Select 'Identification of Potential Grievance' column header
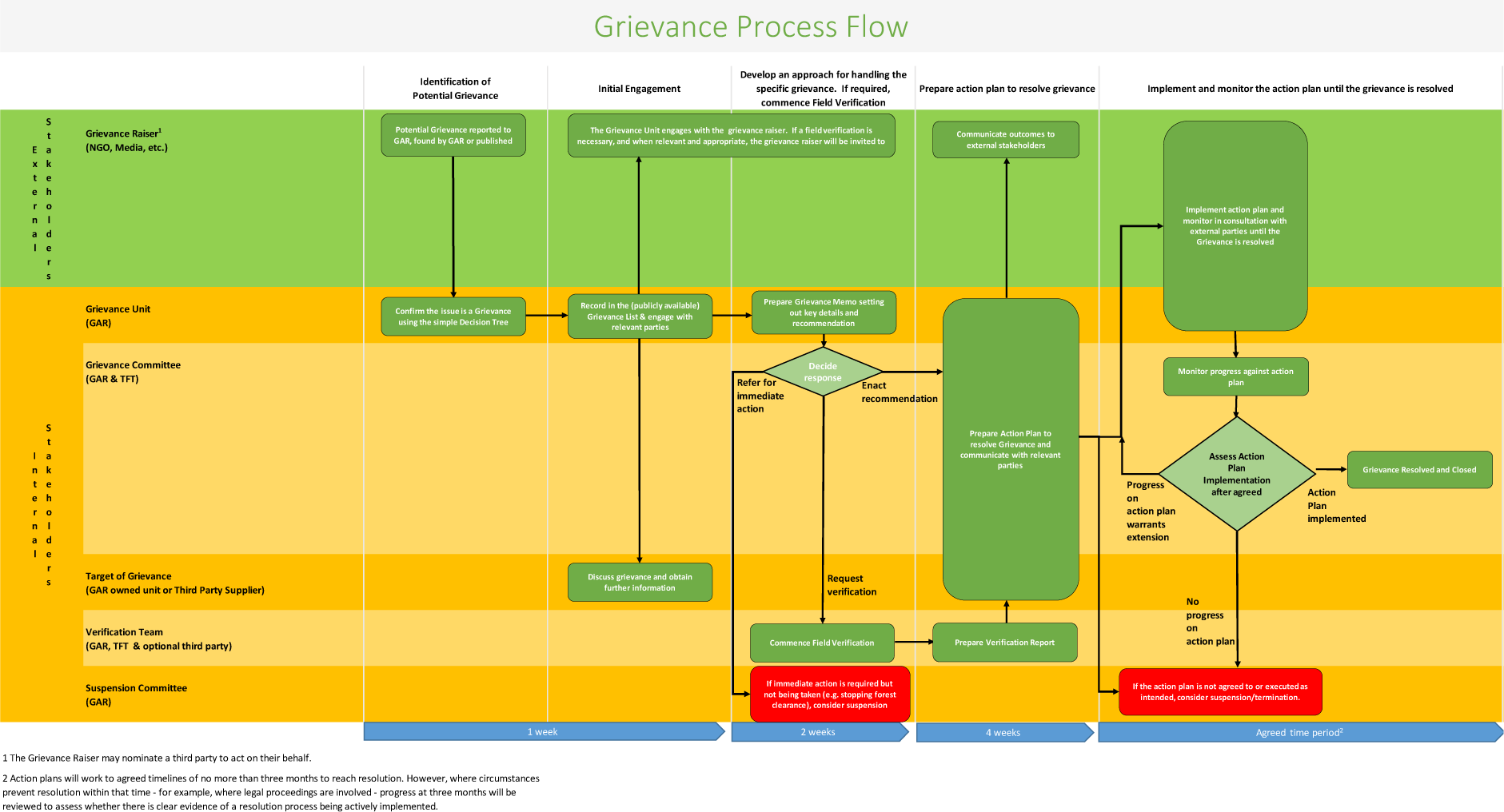 [x=455, y=89]
